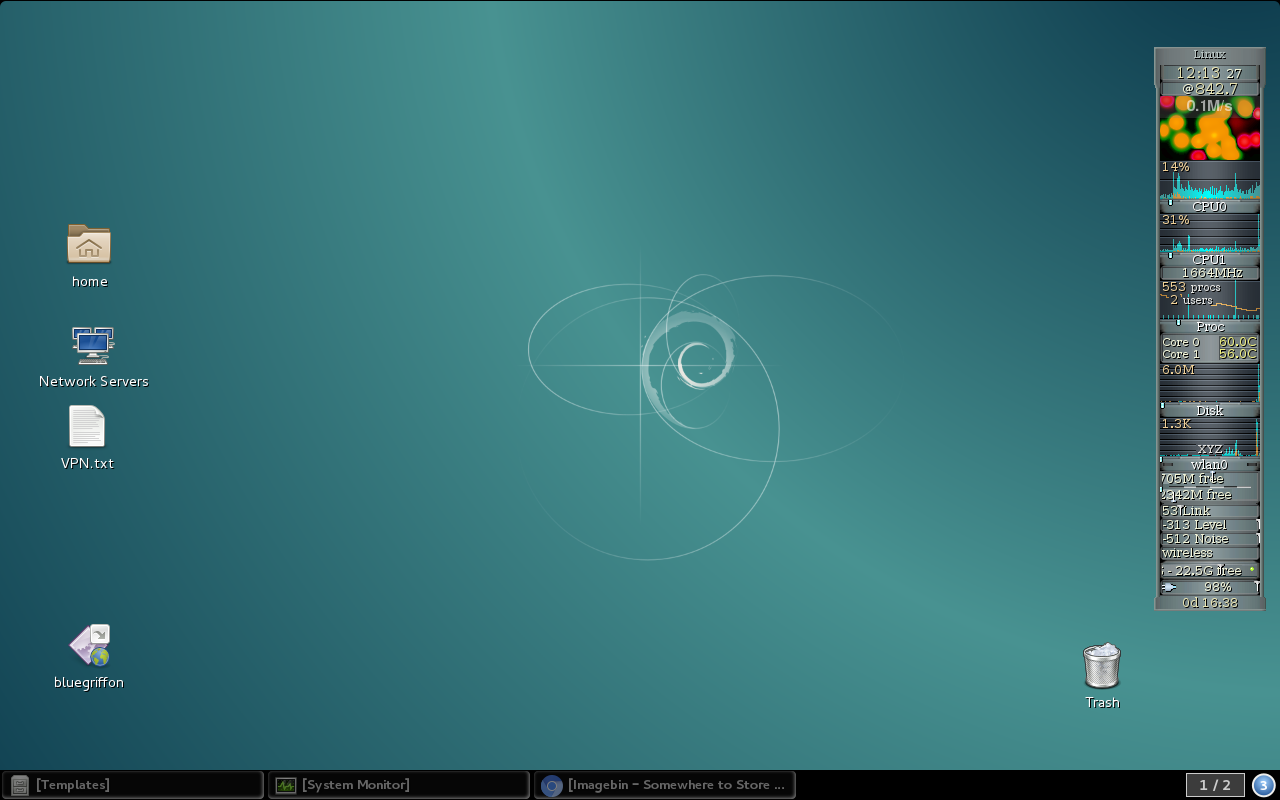The width and height of the screenshot is (1280, 800).
Task: Click the Core 1 temperature reading
Action: click(1209, 354)
